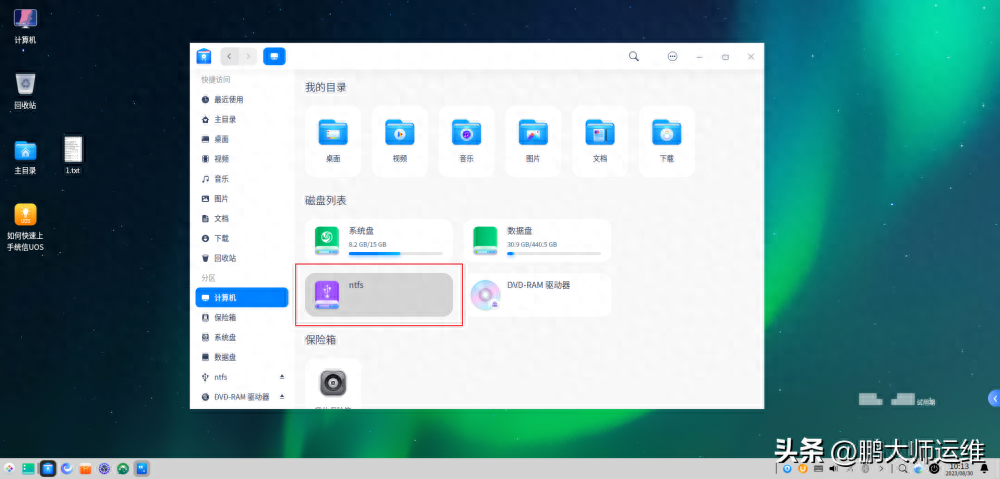1000x479 pixels.
Task: Open search with the magnifier icon
Action: pos(634,56)
